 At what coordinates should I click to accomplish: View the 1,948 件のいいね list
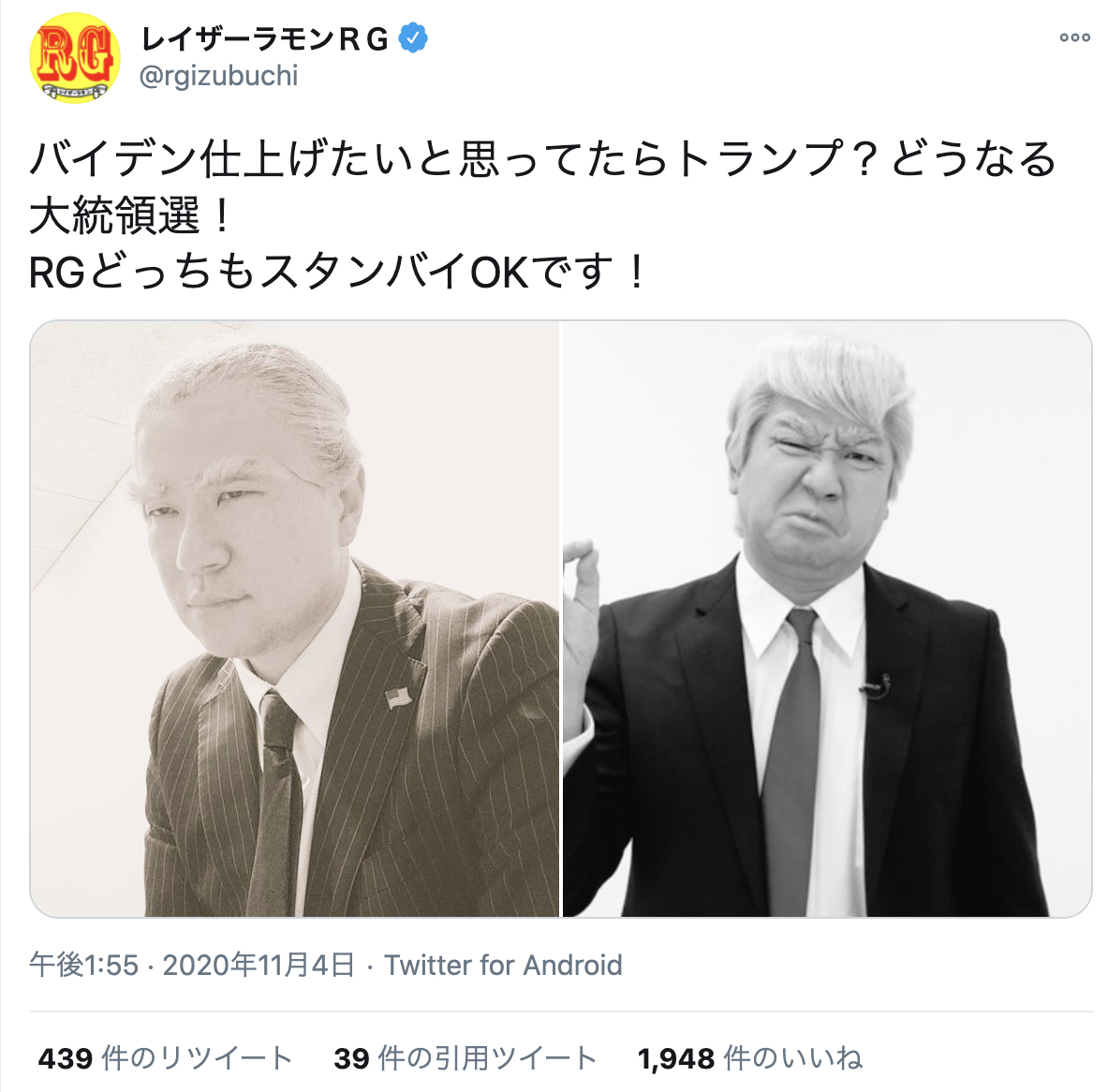click(749, 1058)
